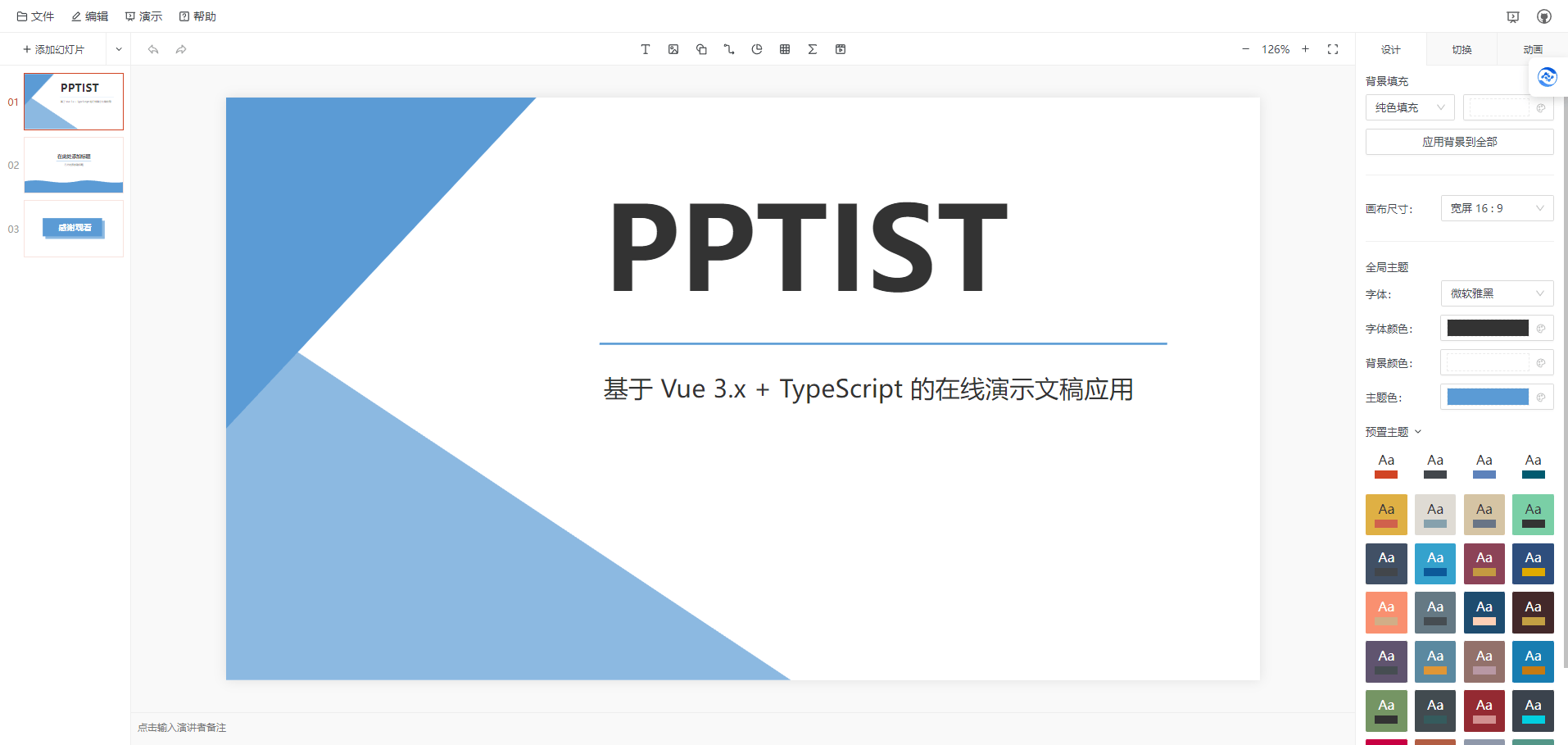Click the blue 主题色 color swatch
Viewport: 1568px width, 745px height.
point(1489,397)
